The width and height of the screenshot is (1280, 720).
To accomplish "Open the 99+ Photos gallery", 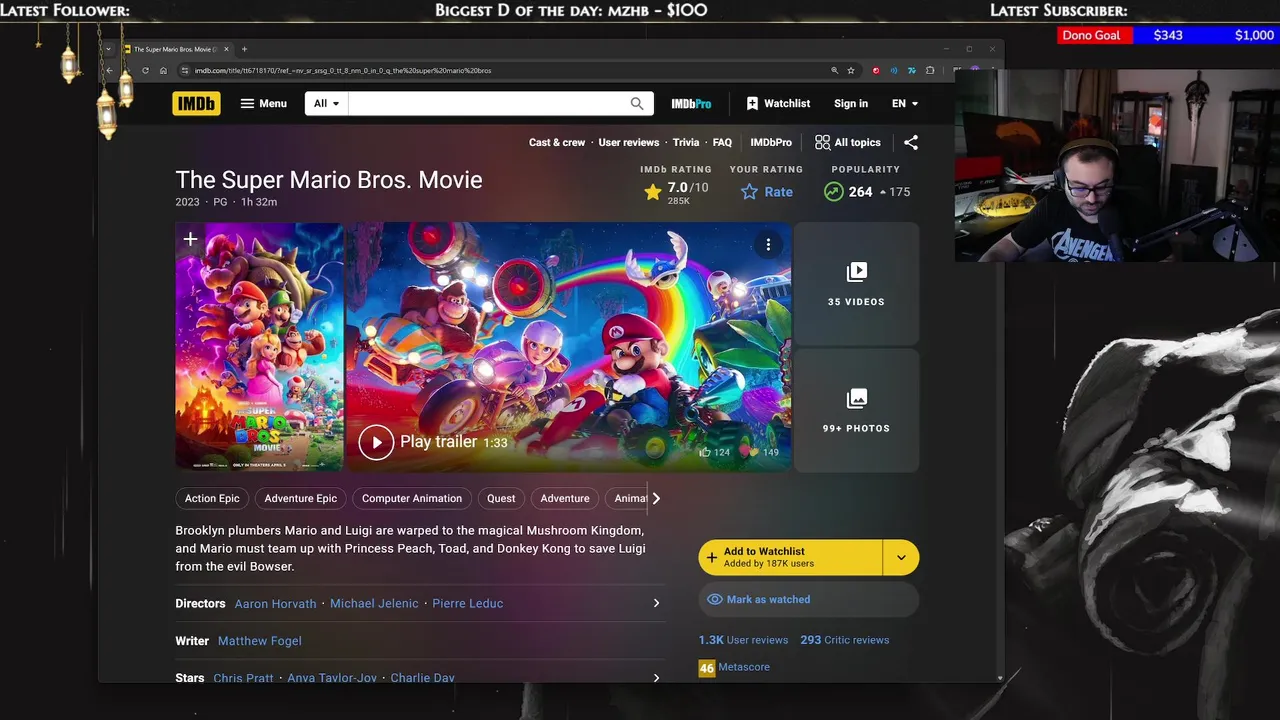I will (x=856, y=410).
